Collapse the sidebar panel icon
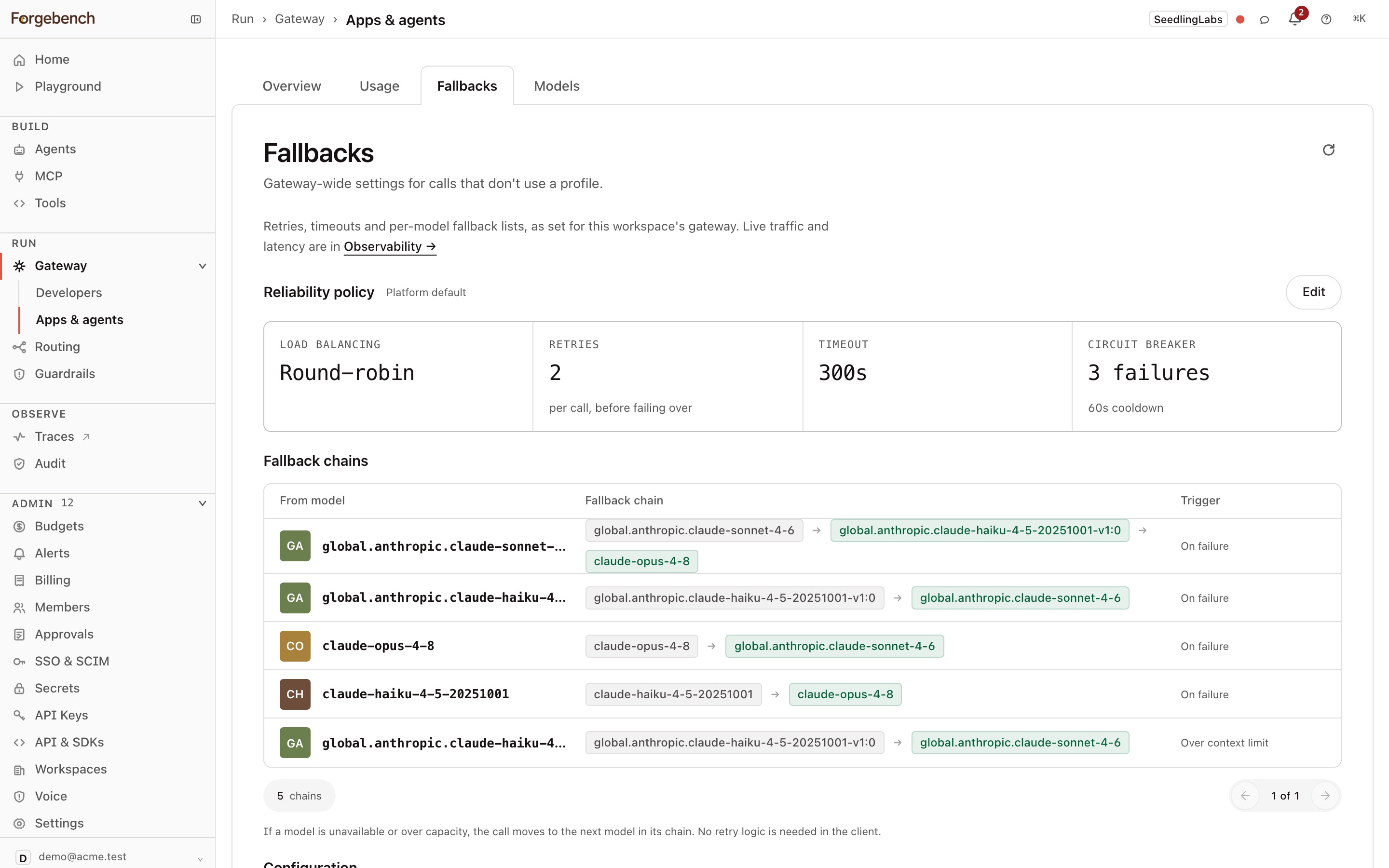1389x868 pixels. pos(196,19)
